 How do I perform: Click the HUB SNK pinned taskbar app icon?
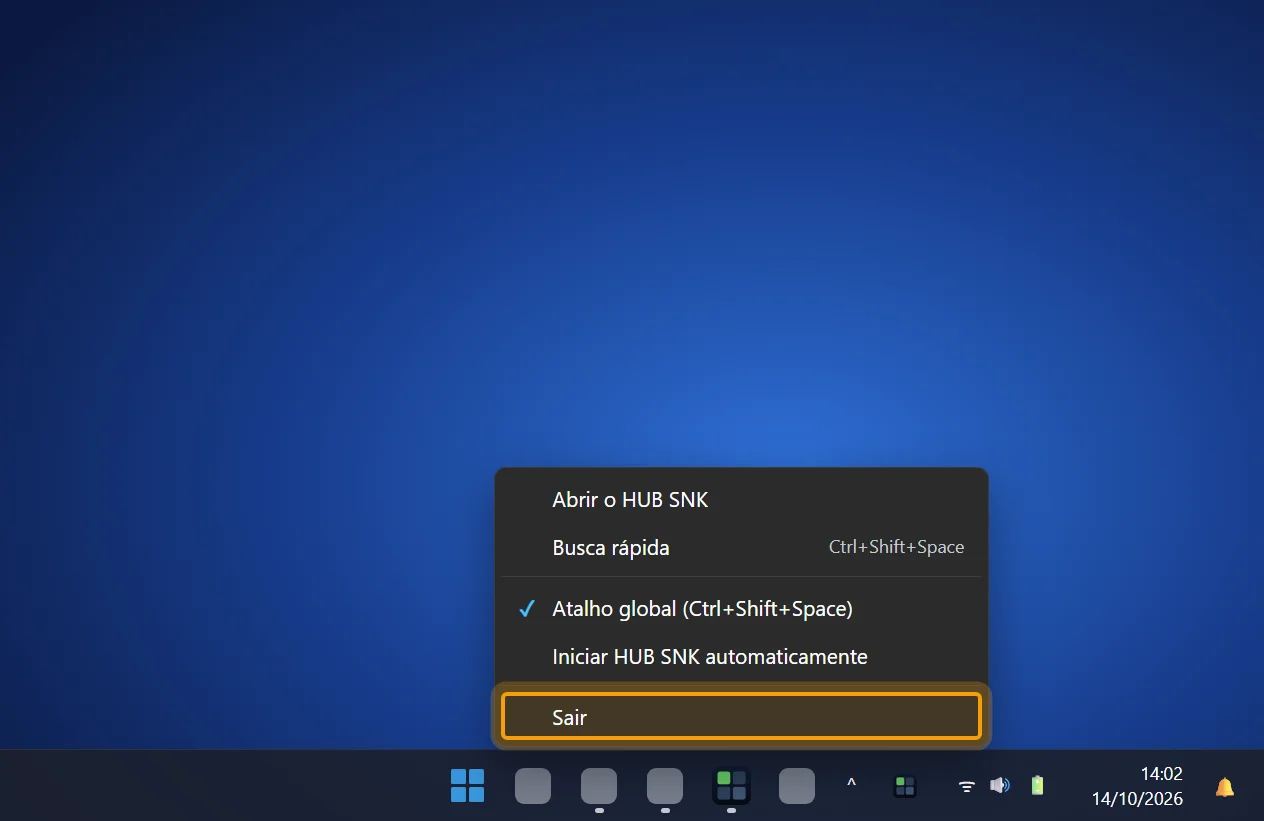[731, 786]
